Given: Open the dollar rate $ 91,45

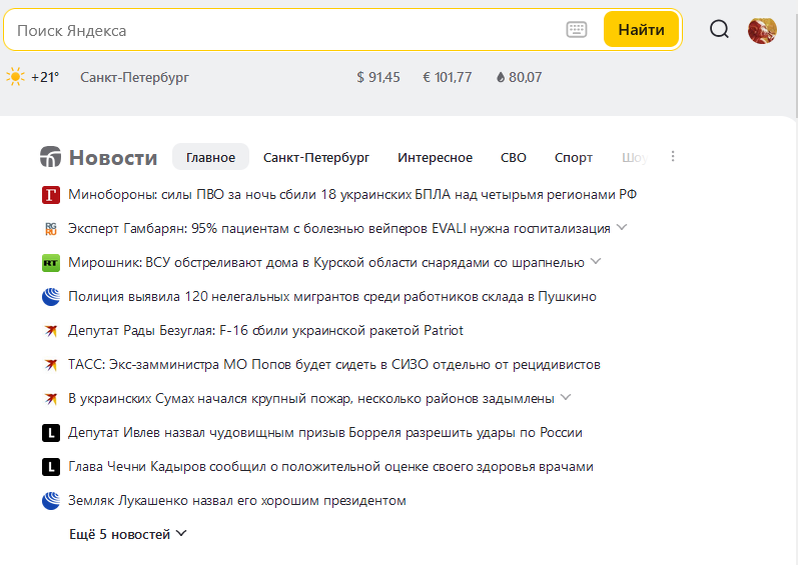Looking at the screenshot, I should point(378,77).
